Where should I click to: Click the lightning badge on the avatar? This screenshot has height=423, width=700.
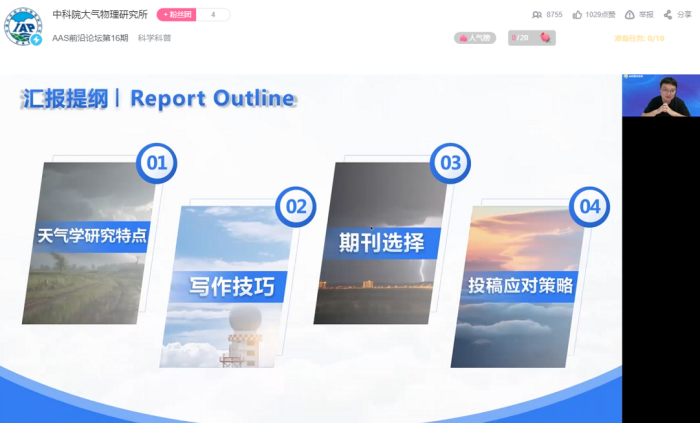point(37,40)
